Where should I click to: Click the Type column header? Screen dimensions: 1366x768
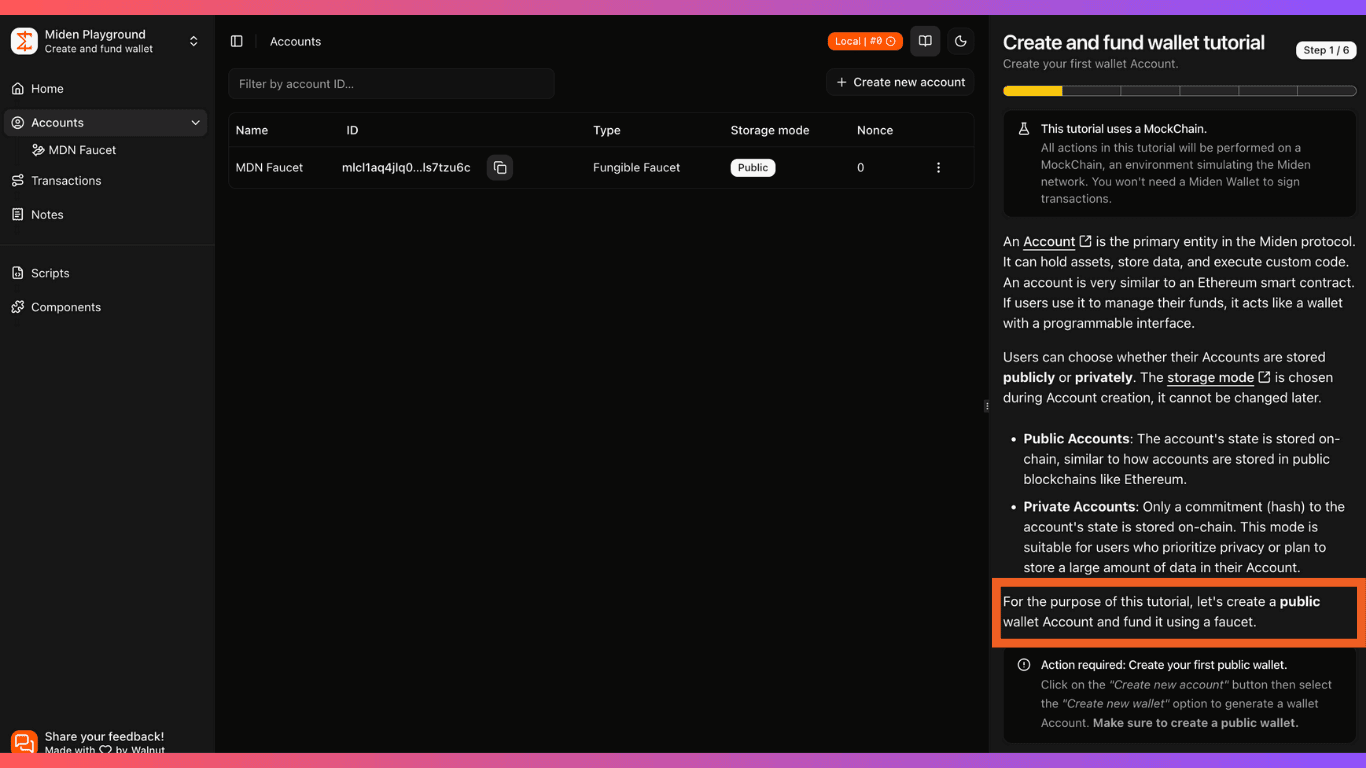607,131
